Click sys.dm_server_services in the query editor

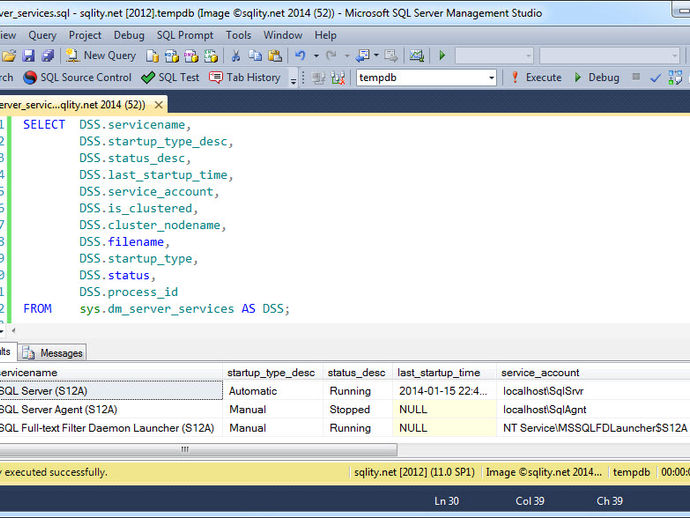point(157,309)
